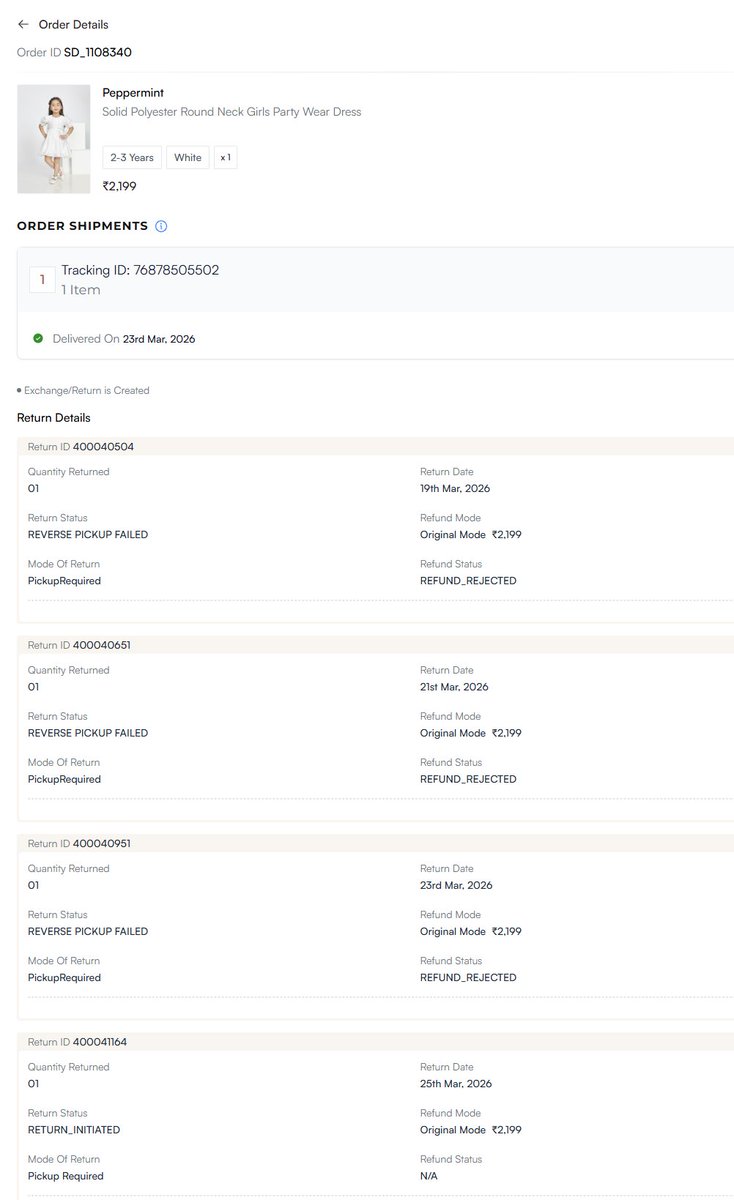Click the 25th Mar, 2026 return date
The width and height of the screenshot is (734, 1200).
pos(456,1084)
